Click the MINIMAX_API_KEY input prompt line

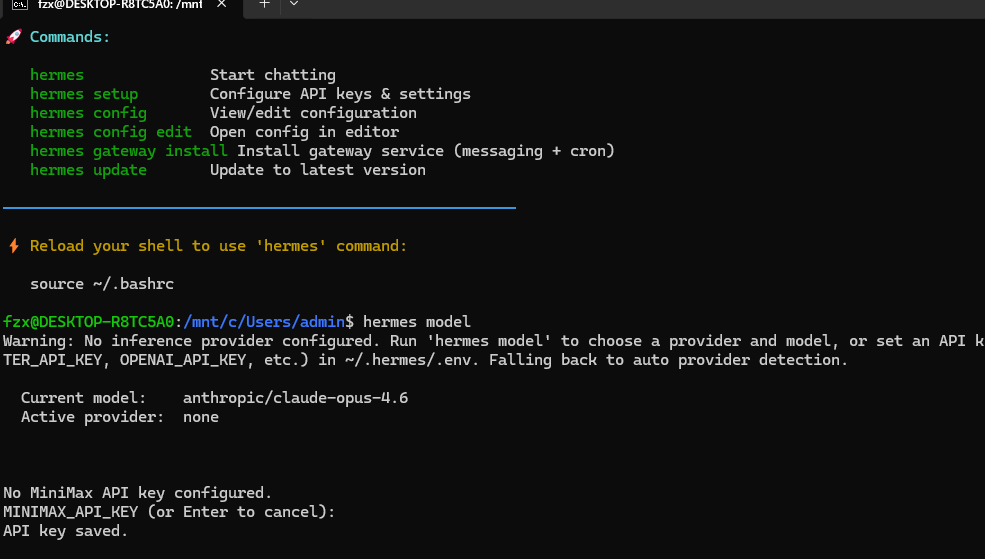pyautogui.click(x=169, y=512)
